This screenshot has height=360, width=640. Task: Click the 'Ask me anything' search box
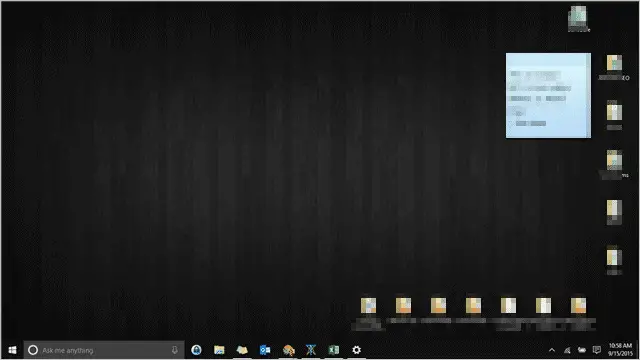[104, 350]
